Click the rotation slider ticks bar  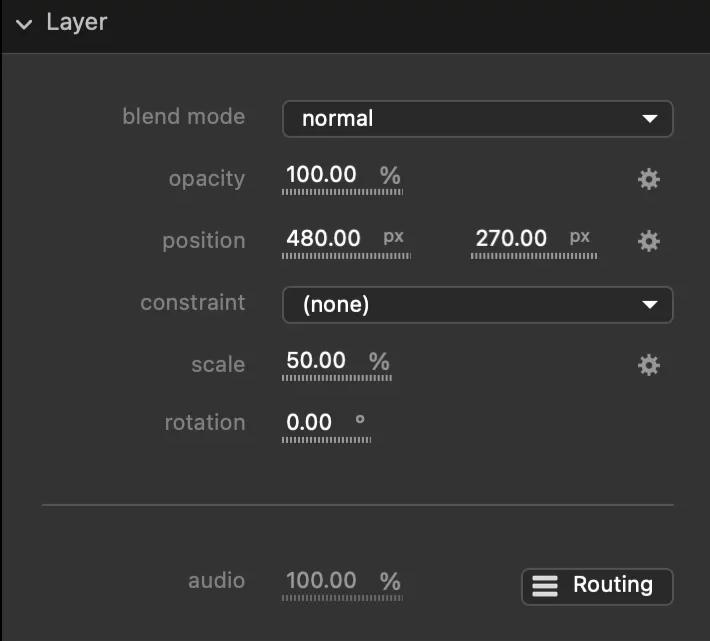pos(326,440)
